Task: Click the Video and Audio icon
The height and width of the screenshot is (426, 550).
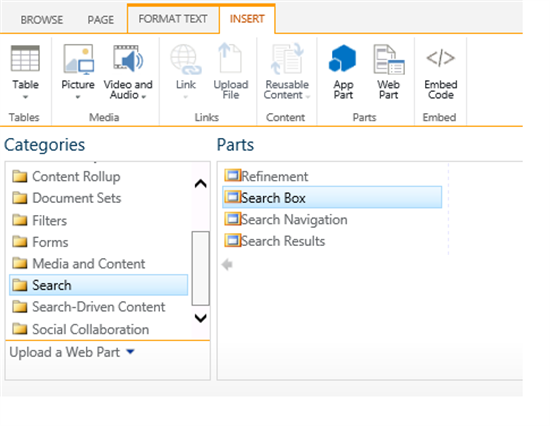Action: point(128,59)
